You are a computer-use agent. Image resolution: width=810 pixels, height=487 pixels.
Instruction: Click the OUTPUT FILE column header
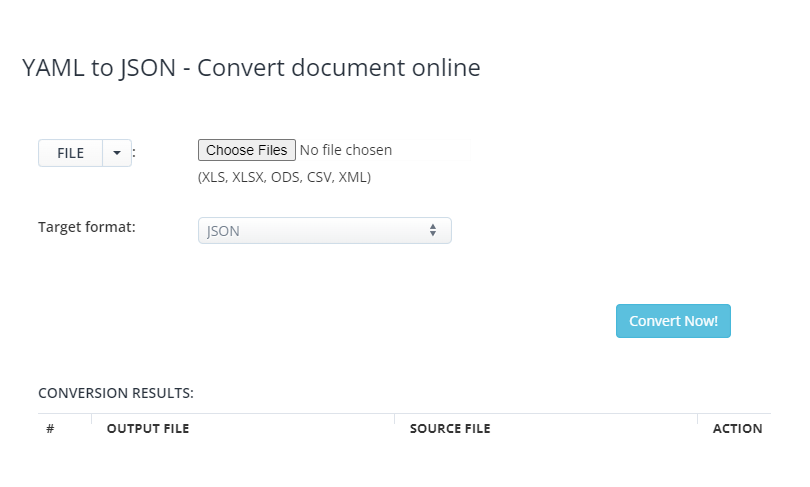tap(148, 429)
